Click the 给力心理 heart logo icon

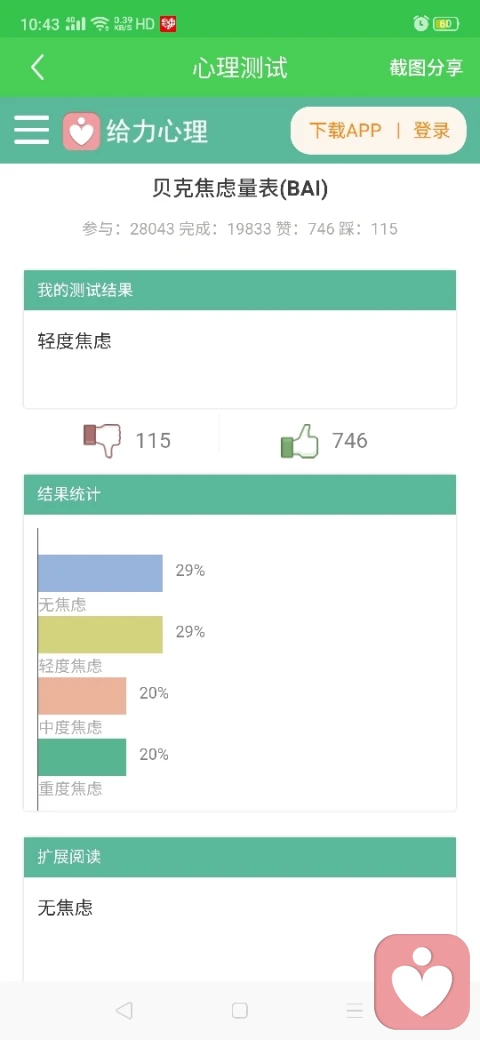pyautogui.click(x=82, y=131)
